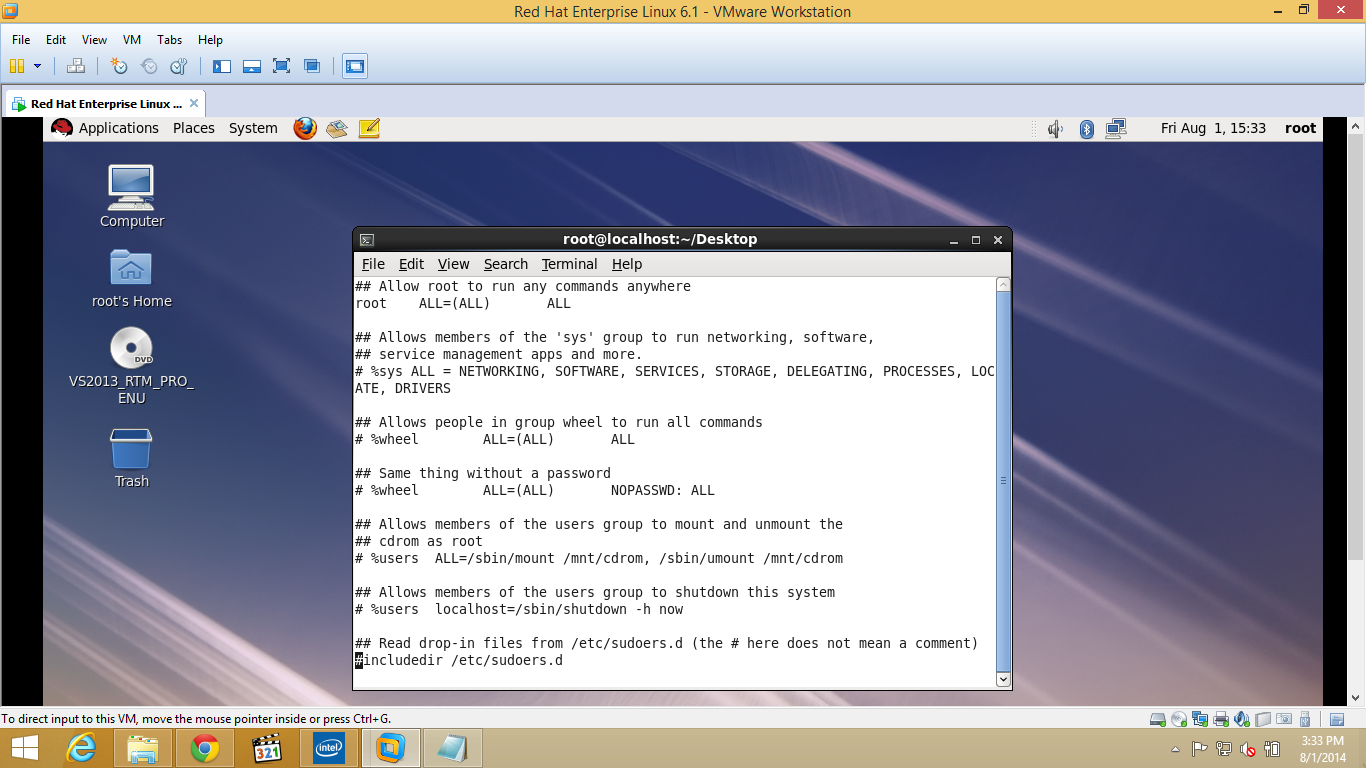This screenshot has height=768, width=1366.
Task: Open the terminal window menu icon in title bar
Action: (367, 240)
